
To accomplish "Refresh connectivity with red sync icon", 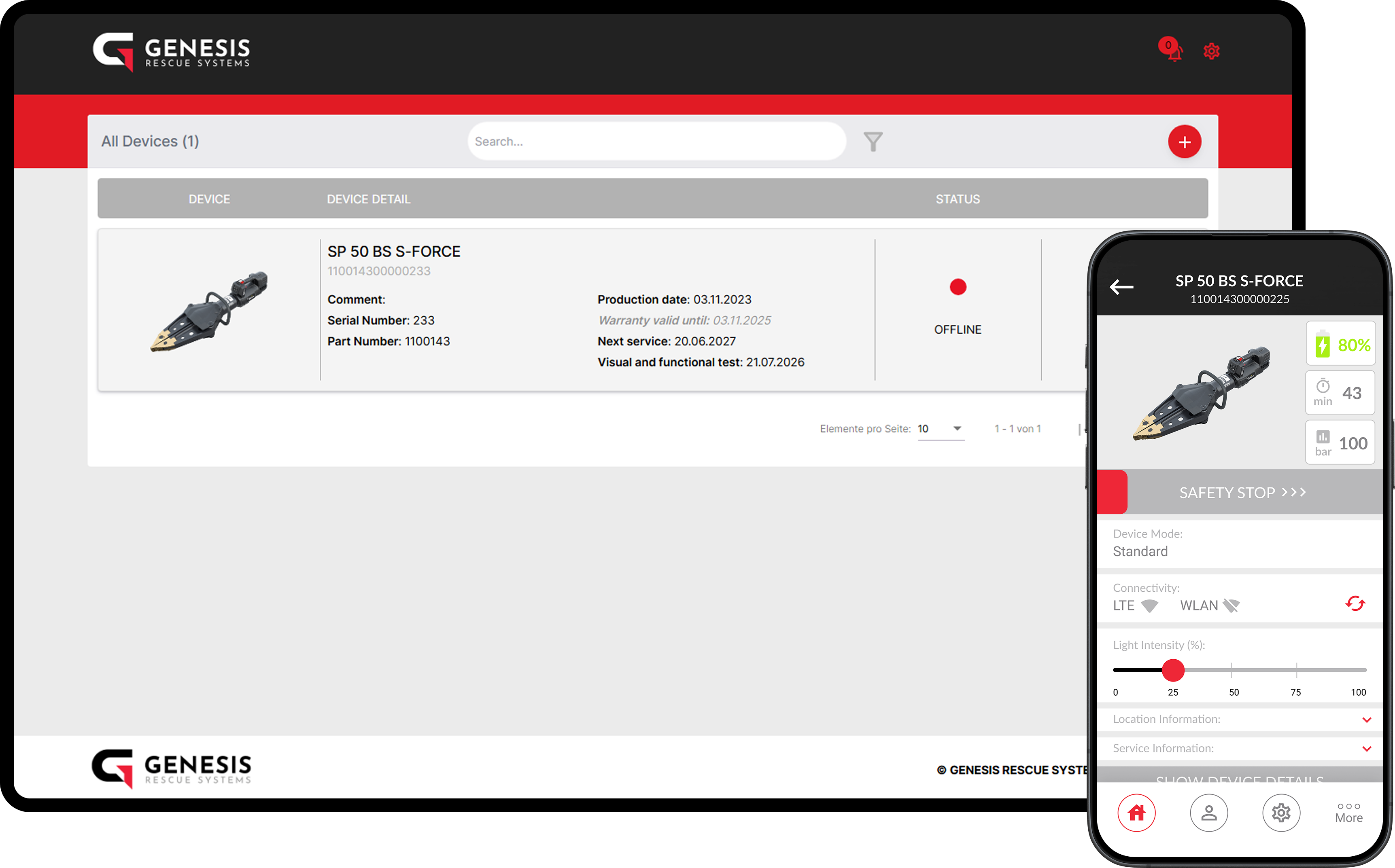I will click(x=1355, y=604).
